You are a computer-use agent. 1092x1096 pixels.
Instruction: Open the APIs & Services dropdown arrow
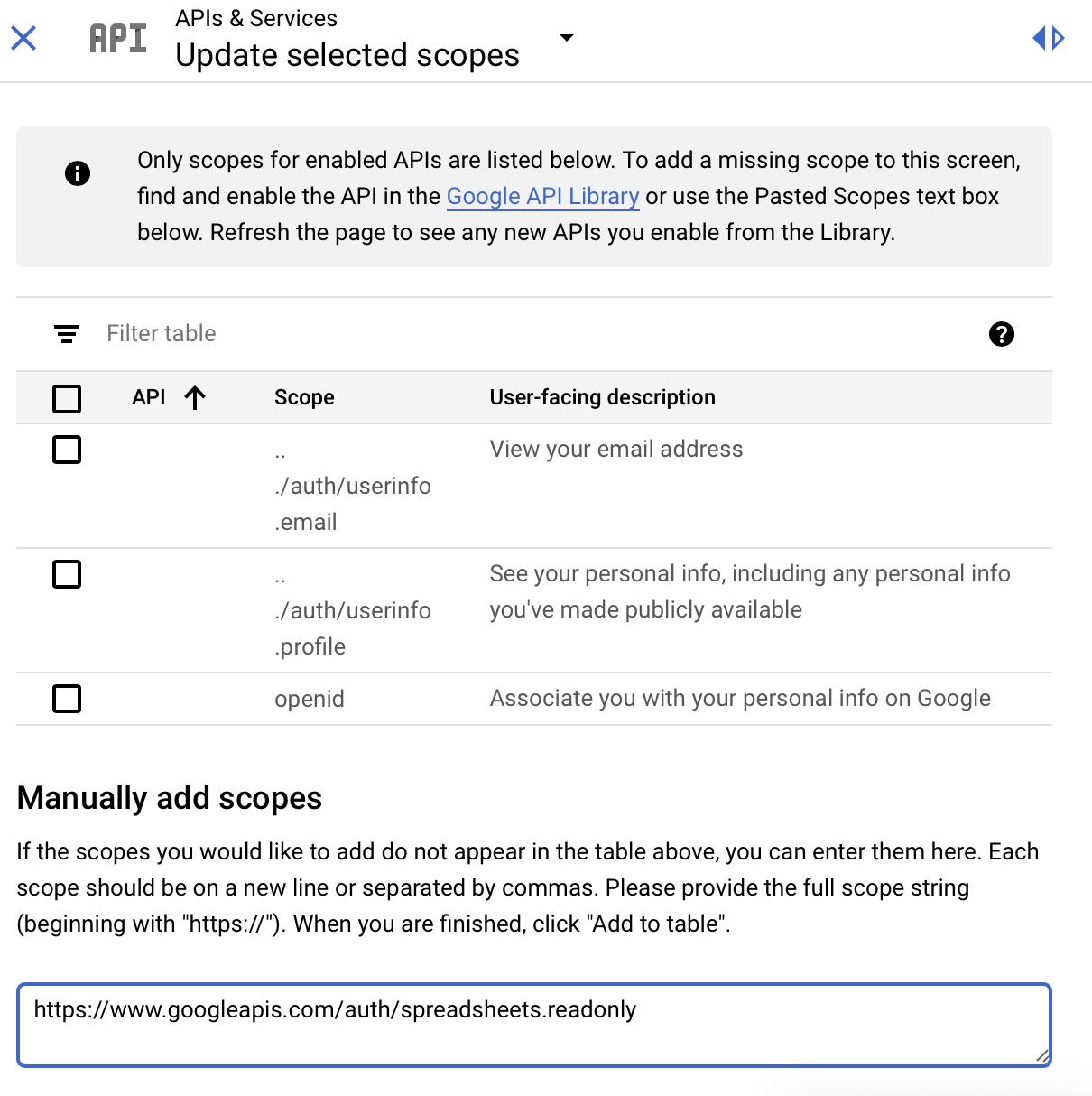point(567,38)
